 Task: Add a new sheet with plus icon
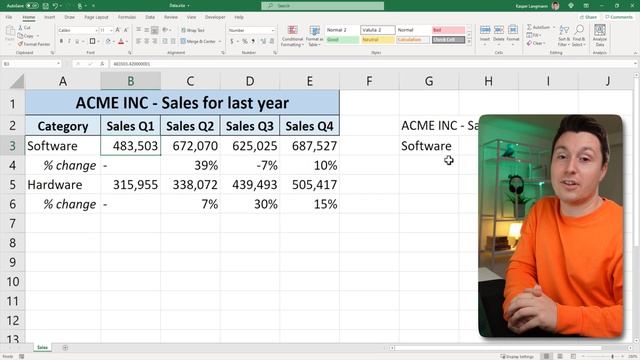tap(65, 348)
